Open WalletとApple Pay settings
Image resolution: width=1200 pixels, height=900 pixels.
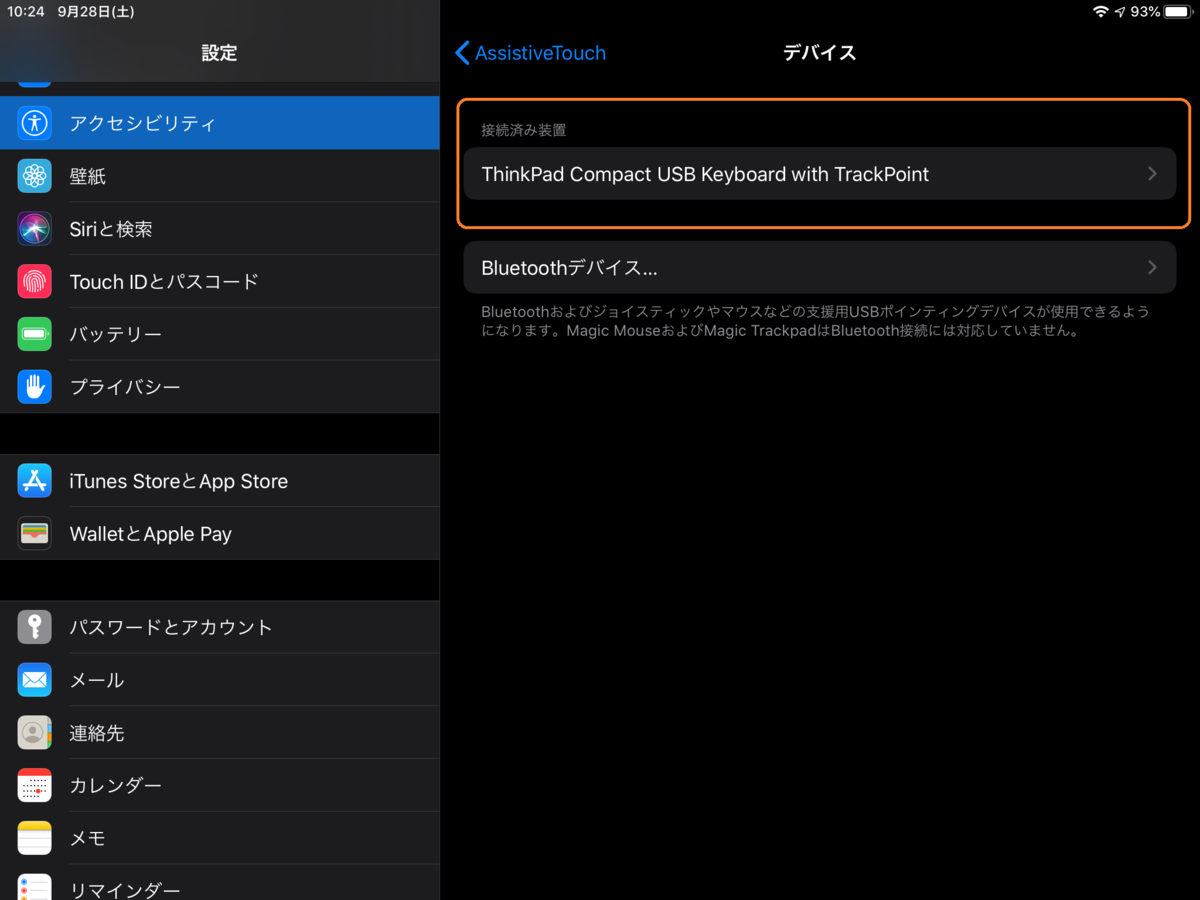220,534
